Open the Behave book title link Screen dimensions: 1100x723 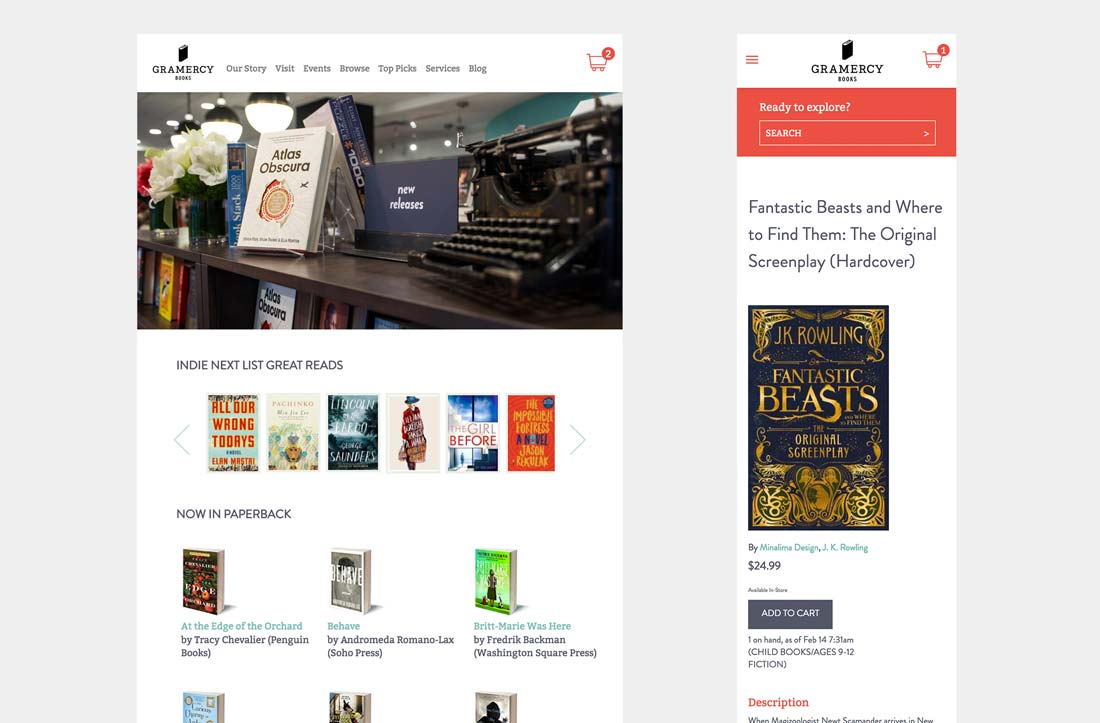tap(344, 626)
